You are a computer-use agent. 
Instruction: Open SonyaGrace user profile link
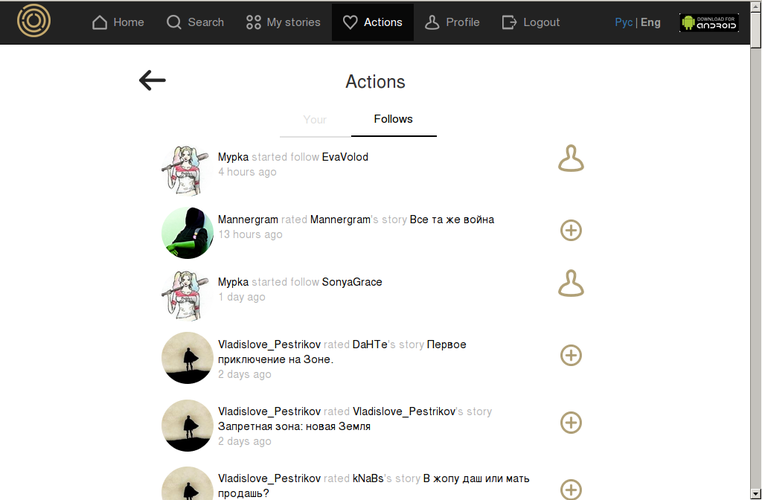click(x=352, y=282)
